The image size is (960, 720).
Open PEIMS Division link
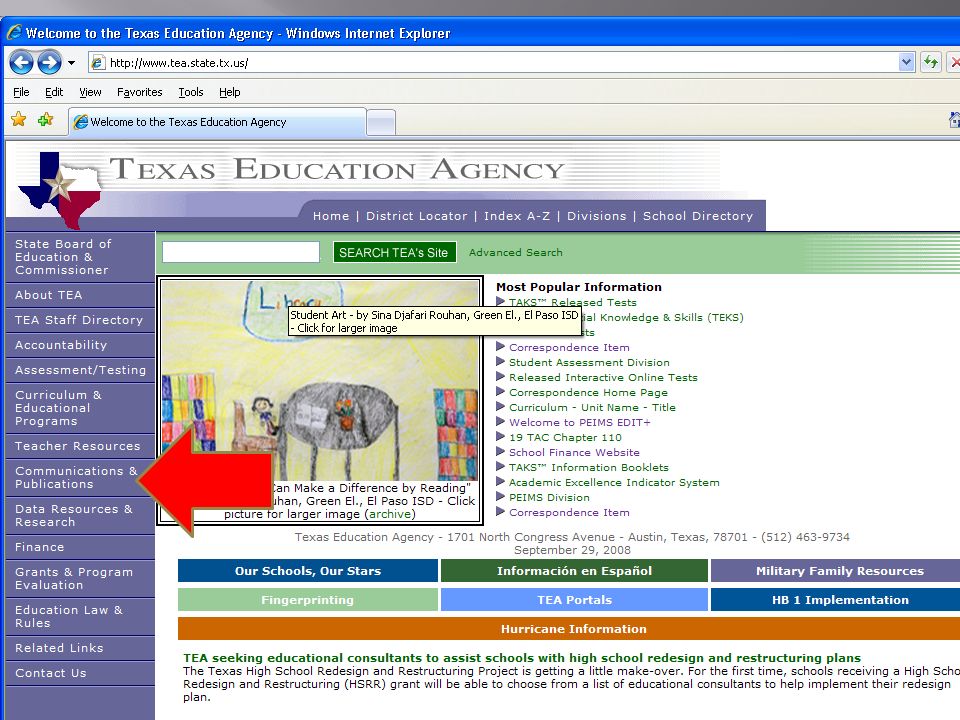pos(549,498)
